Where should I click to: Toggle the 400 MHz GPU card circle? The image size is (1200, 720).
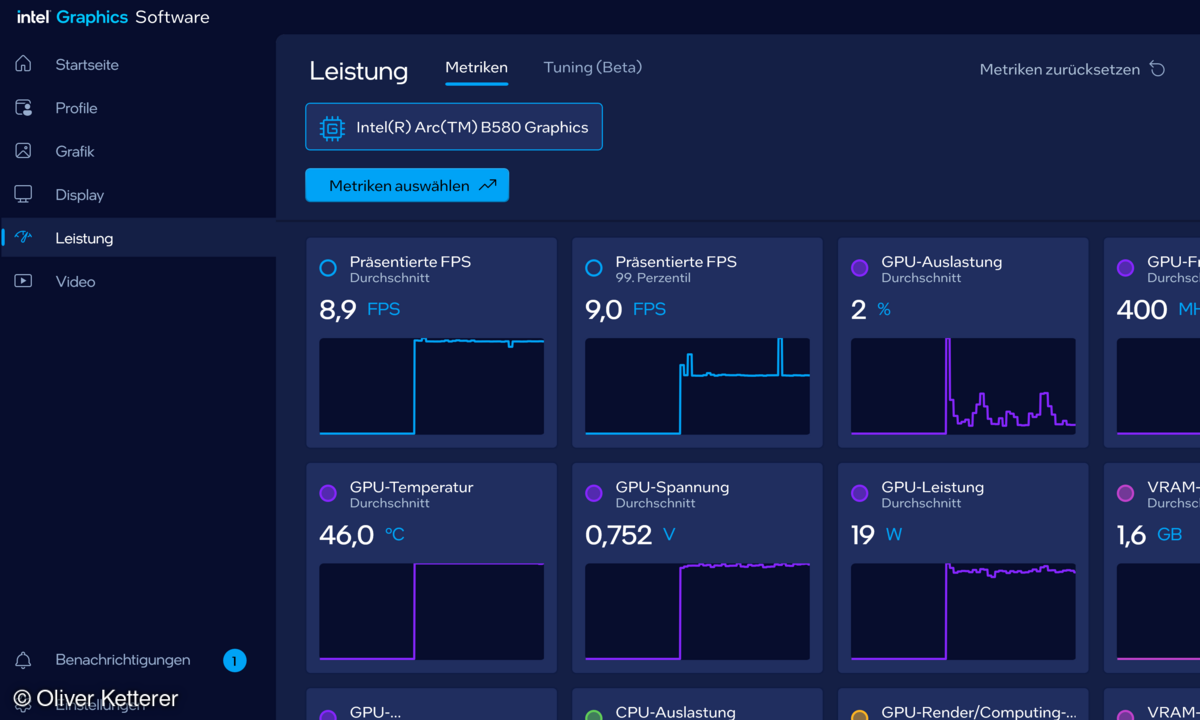pos(1125,268)
